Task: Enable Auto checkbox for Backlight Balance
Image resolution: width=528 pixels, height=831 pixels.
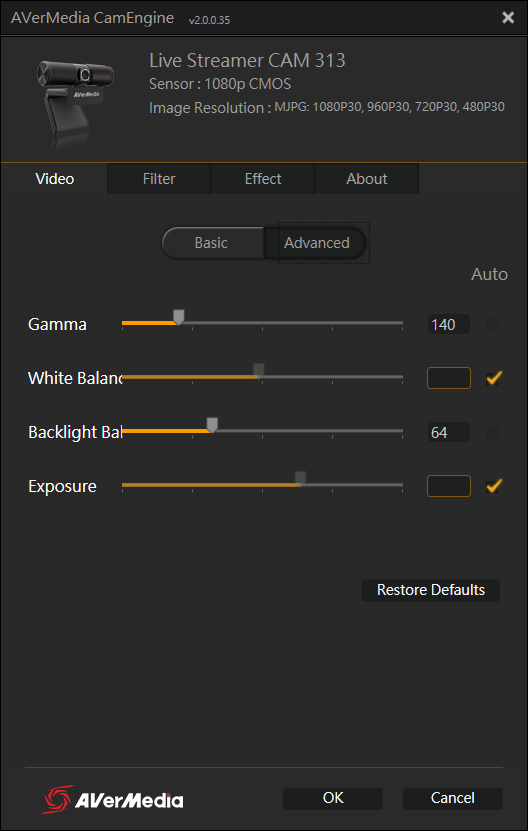Action: [492, 432]
